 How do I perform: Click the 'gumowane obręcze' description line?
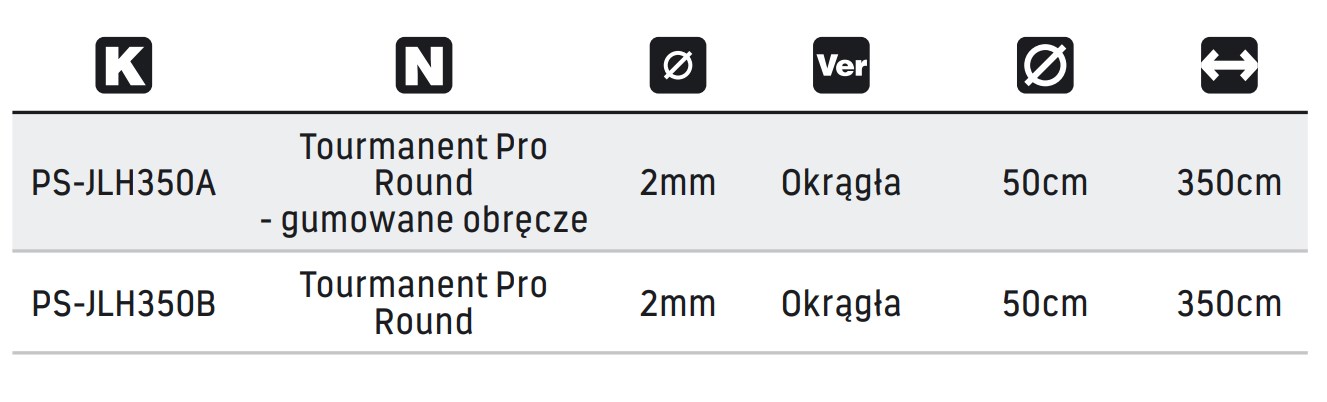point(424,219)
